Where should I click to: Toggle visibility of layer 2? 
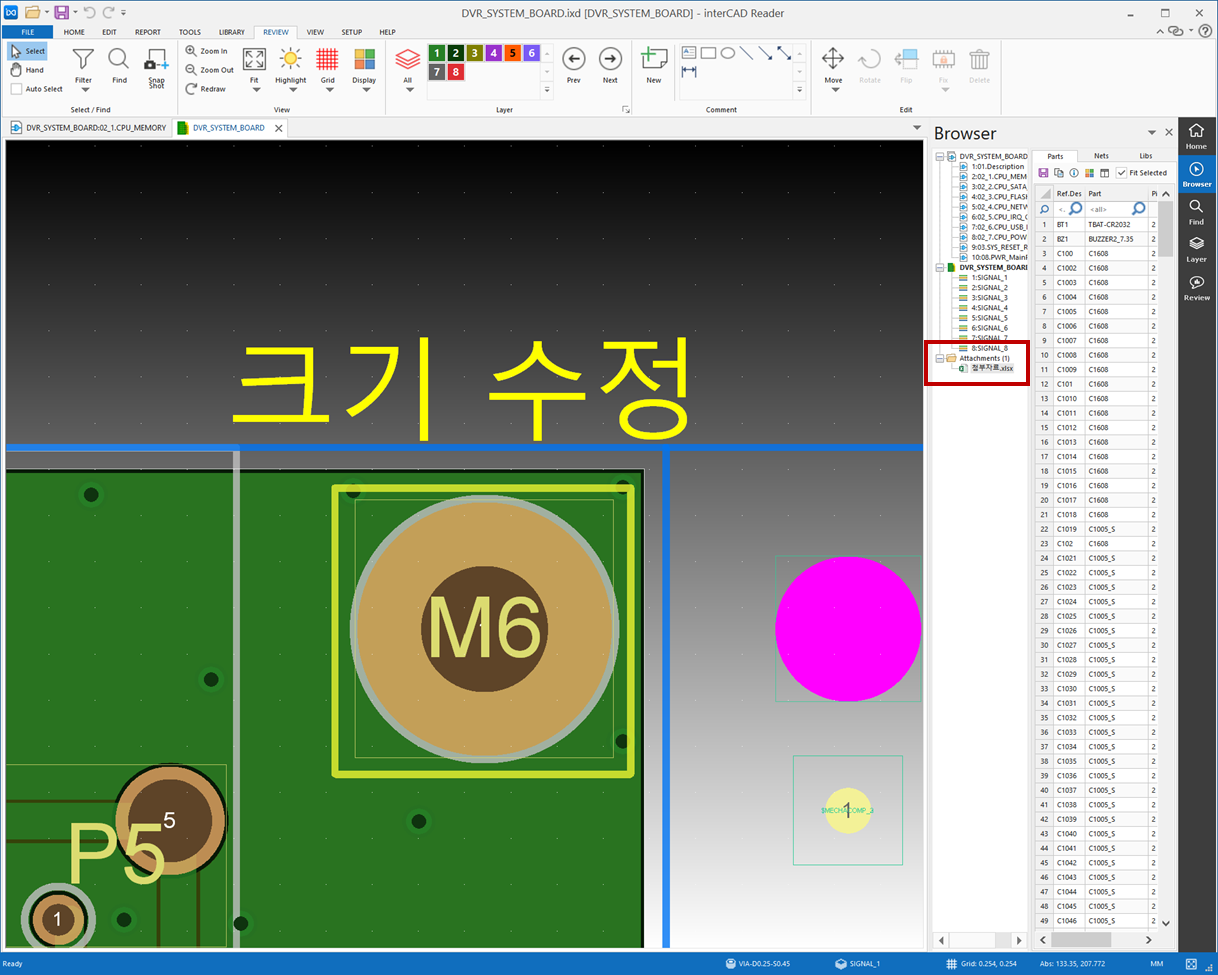pos(455,51)
